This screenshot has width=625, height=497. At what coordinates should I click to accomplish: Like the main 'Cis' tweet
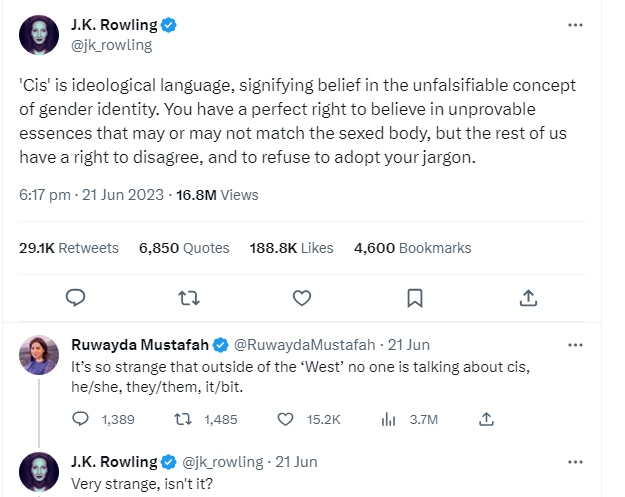(302, 298)
